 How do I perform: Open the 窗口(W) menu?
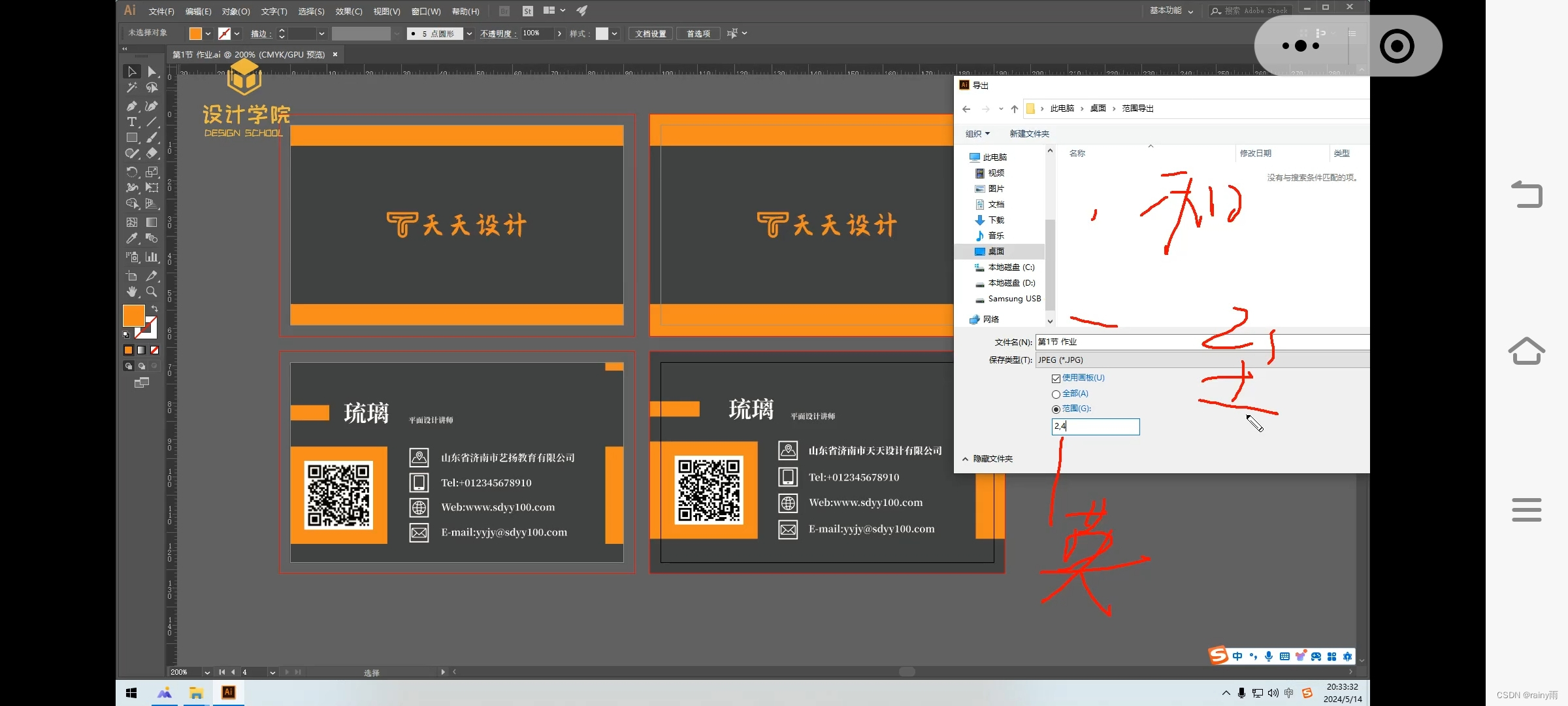point(426,11)
